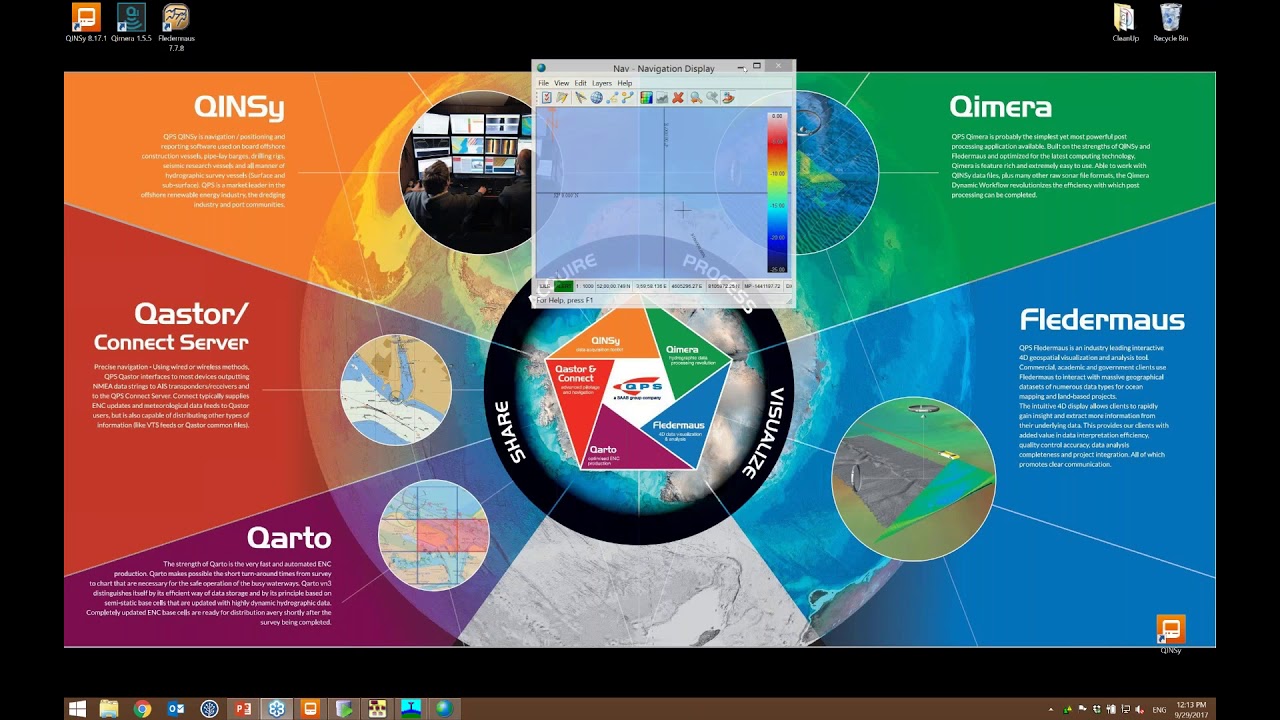Screen dimensions: 1280x720
Task: Click the magnifier zoom toolbar icon
Action: click(x=696, y=97)
